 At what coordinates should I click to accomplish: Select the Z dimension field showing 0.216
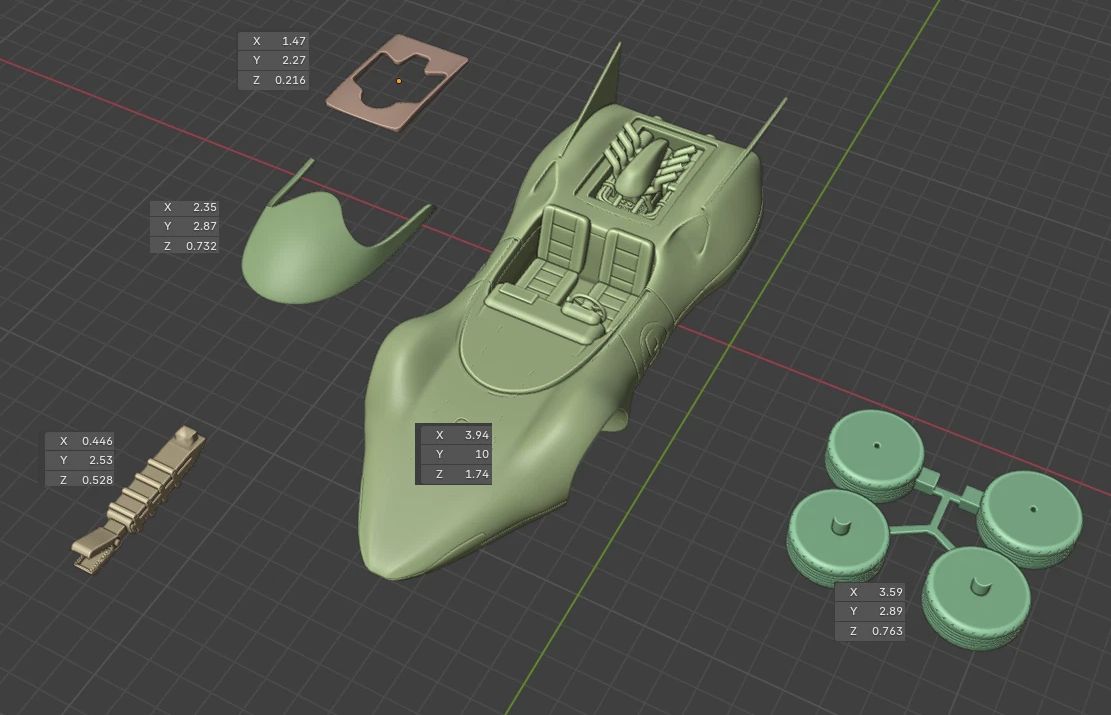273,80
